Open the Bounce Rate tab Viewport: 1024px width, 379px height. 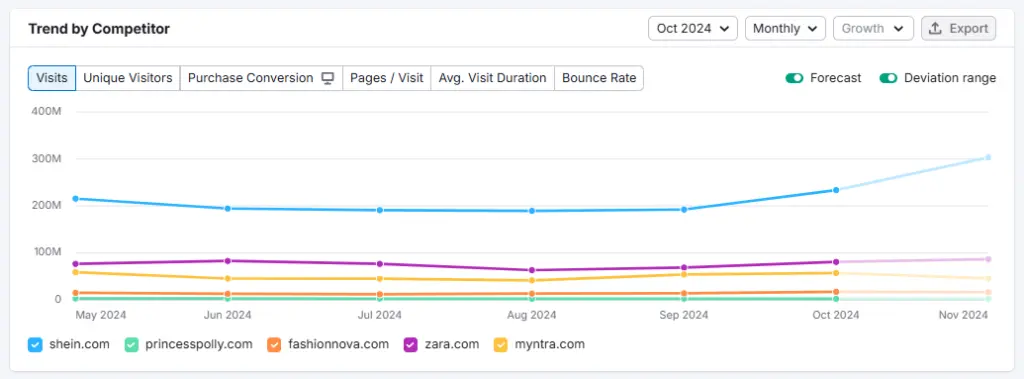click(x=599, y=78)
